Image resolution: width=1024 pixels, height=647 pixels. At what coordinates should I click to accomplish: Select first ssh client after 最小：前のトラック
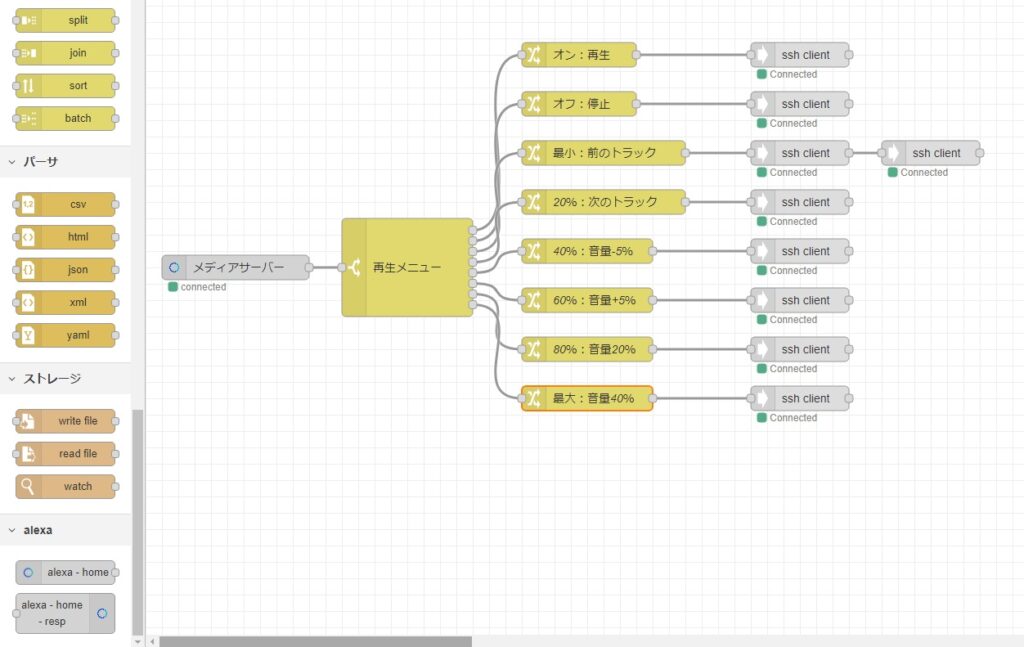800,153
